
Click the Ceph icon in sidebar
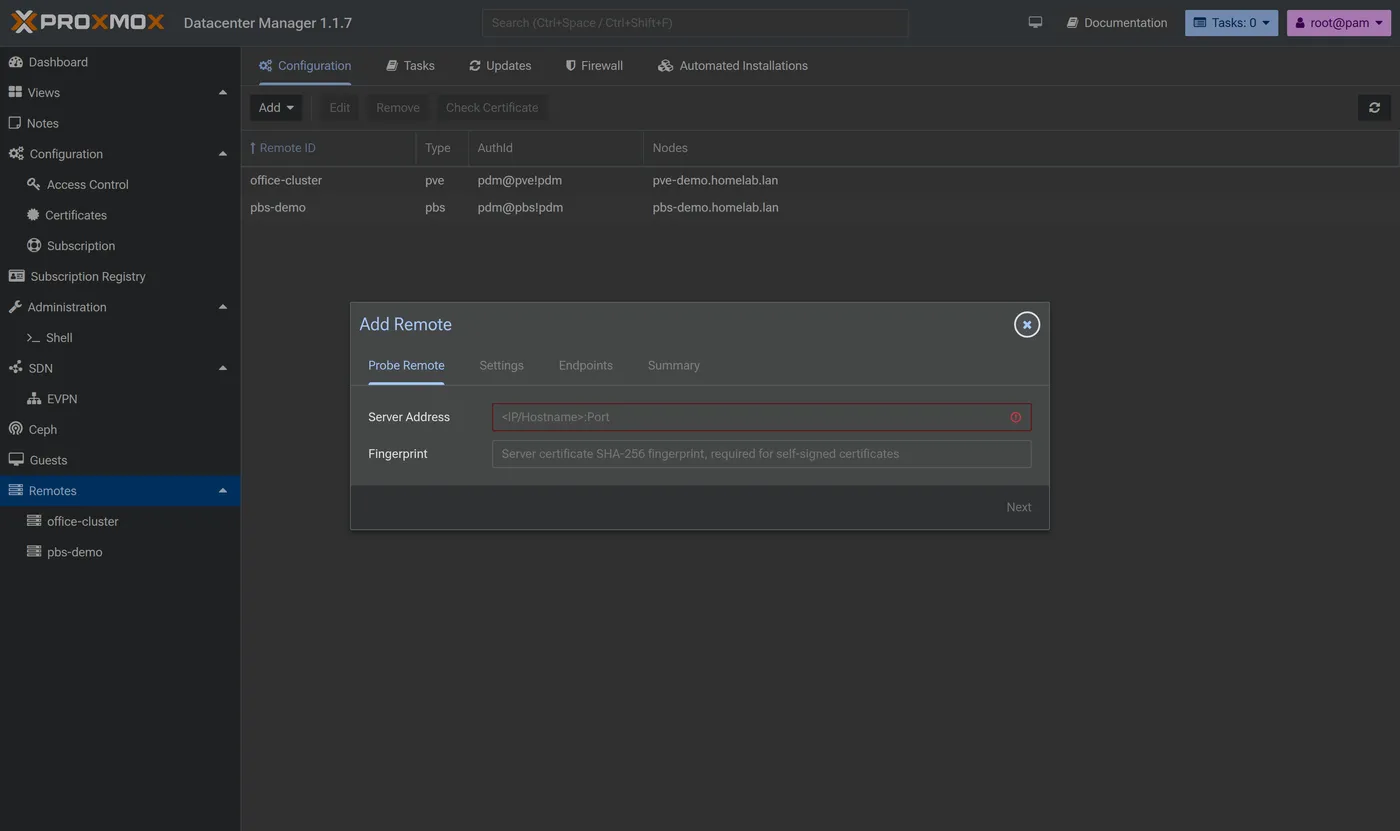click(15, 429)
